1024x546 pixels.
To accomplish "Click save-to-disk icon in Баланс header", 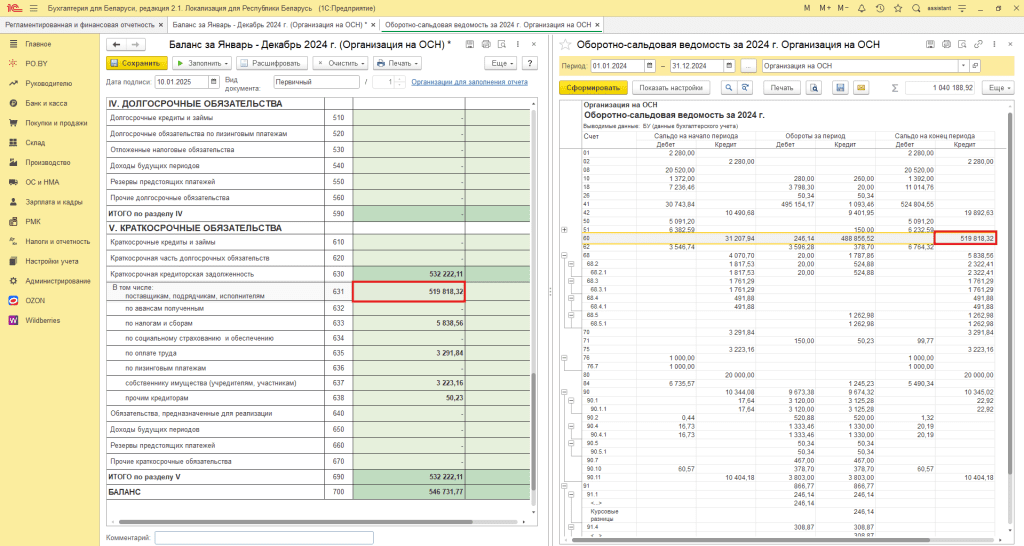I will tap(470, 44).
